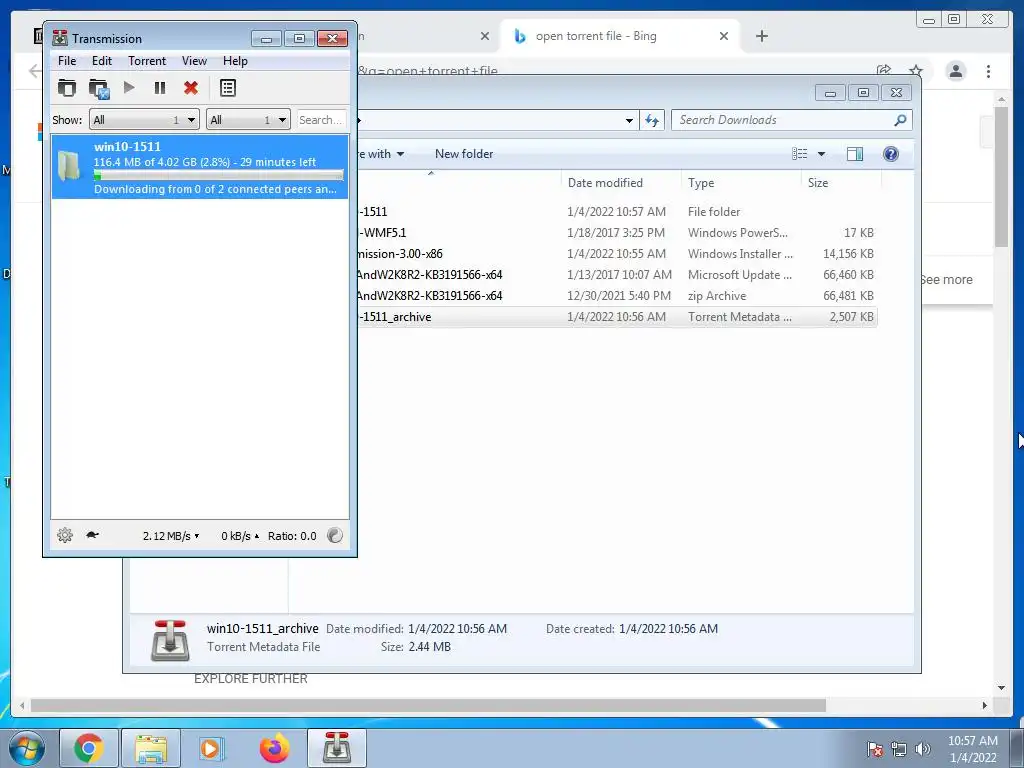Select the -WMF5.1 PowerShell file row

[x=617, y=232]
